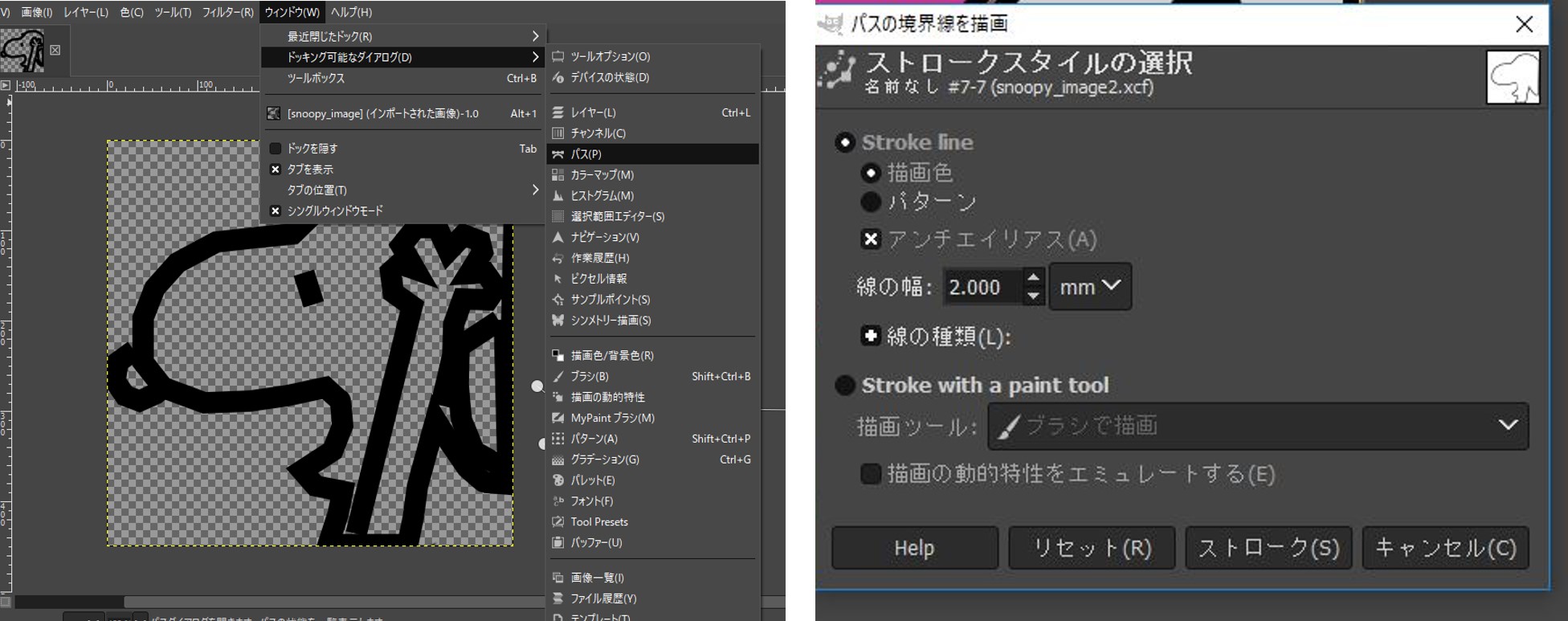Open ツール(T) menu
This screenshot has height=621, width=1568.
173,12
